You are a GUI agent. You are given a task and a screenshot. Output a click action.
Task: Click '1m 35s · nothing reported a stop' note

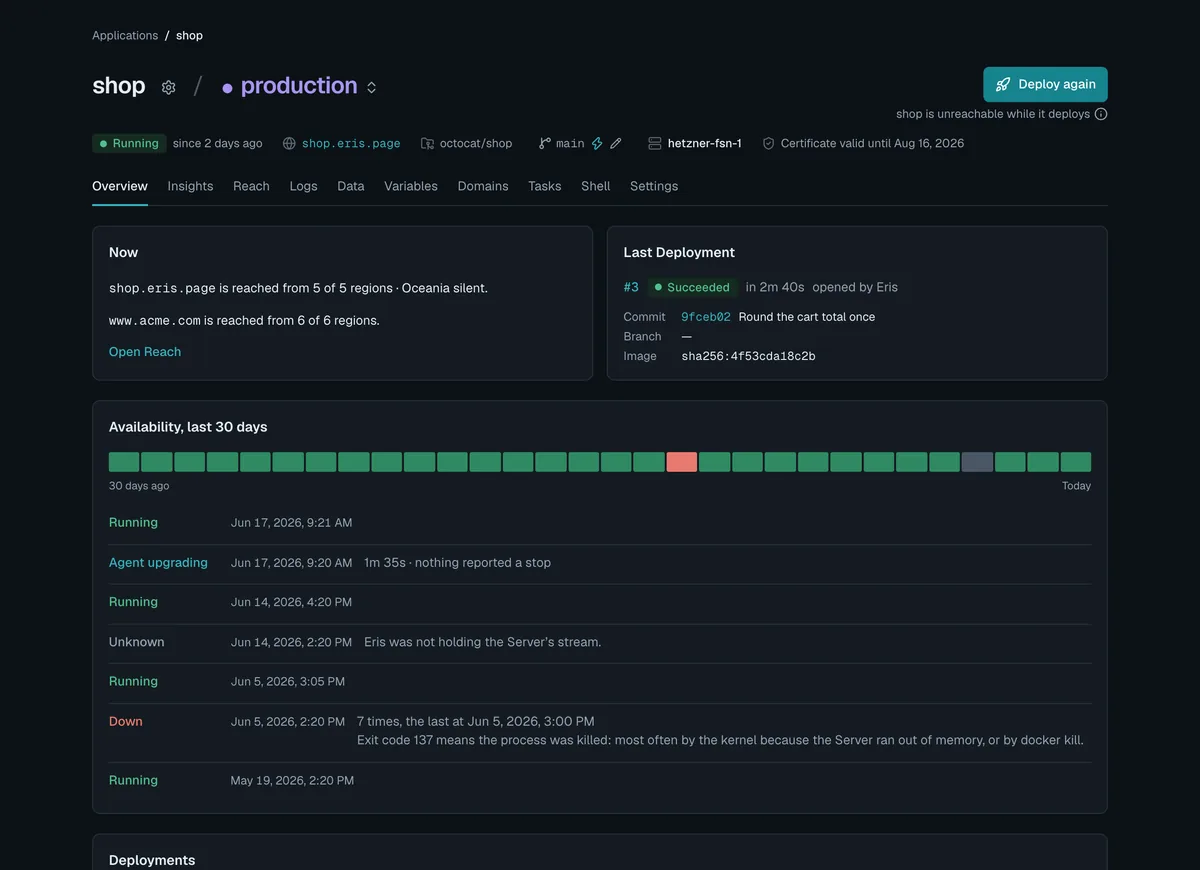click(457, 563)
